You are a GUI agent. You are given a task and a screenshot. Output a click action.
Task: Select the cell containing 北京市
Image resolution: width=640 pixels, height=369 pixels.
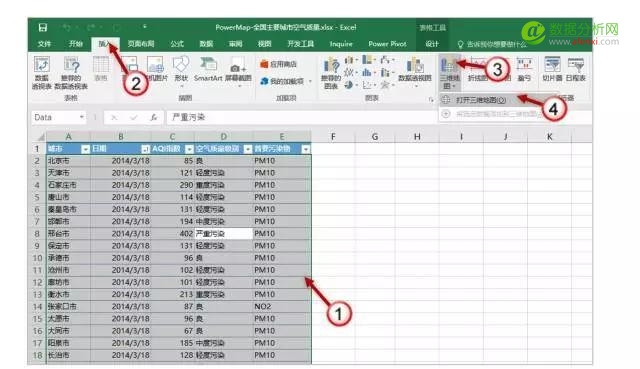pos(68,161)
